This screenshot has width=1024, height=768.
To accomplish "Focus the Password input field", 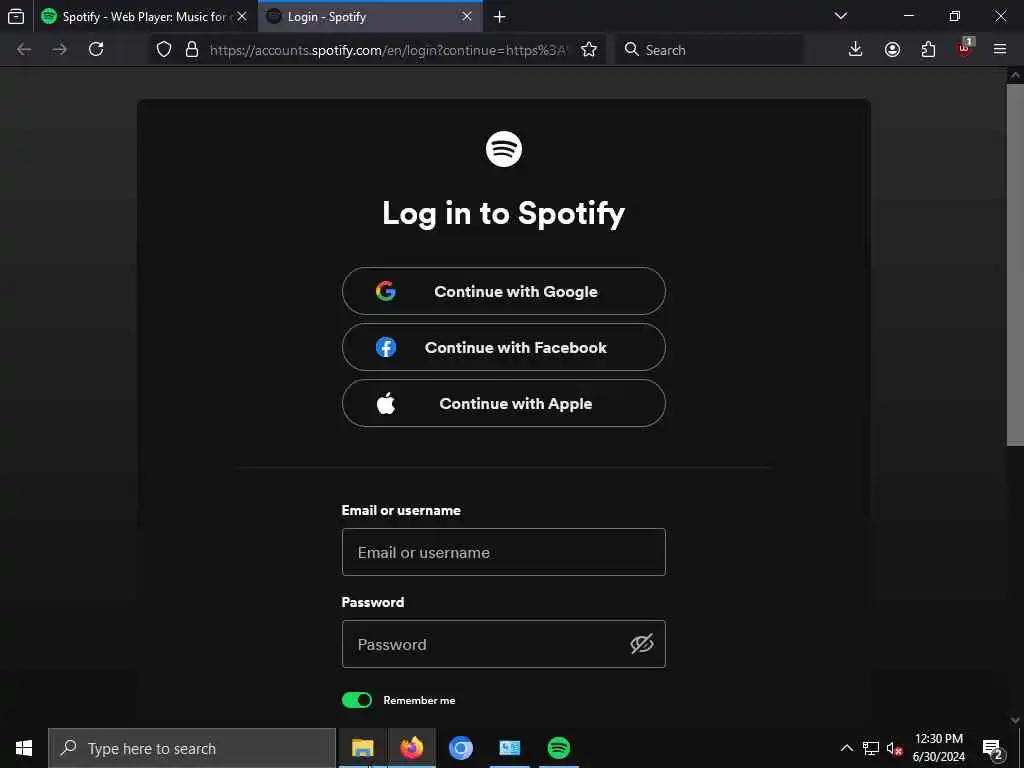I will click(x=504, y=645).
